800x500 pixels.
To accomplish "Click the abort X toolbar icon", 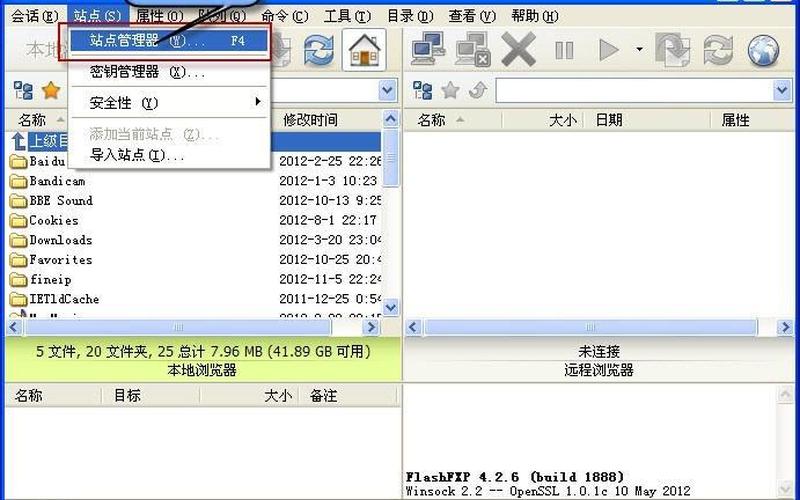I will pyautogui.click(x=518, y=49).
